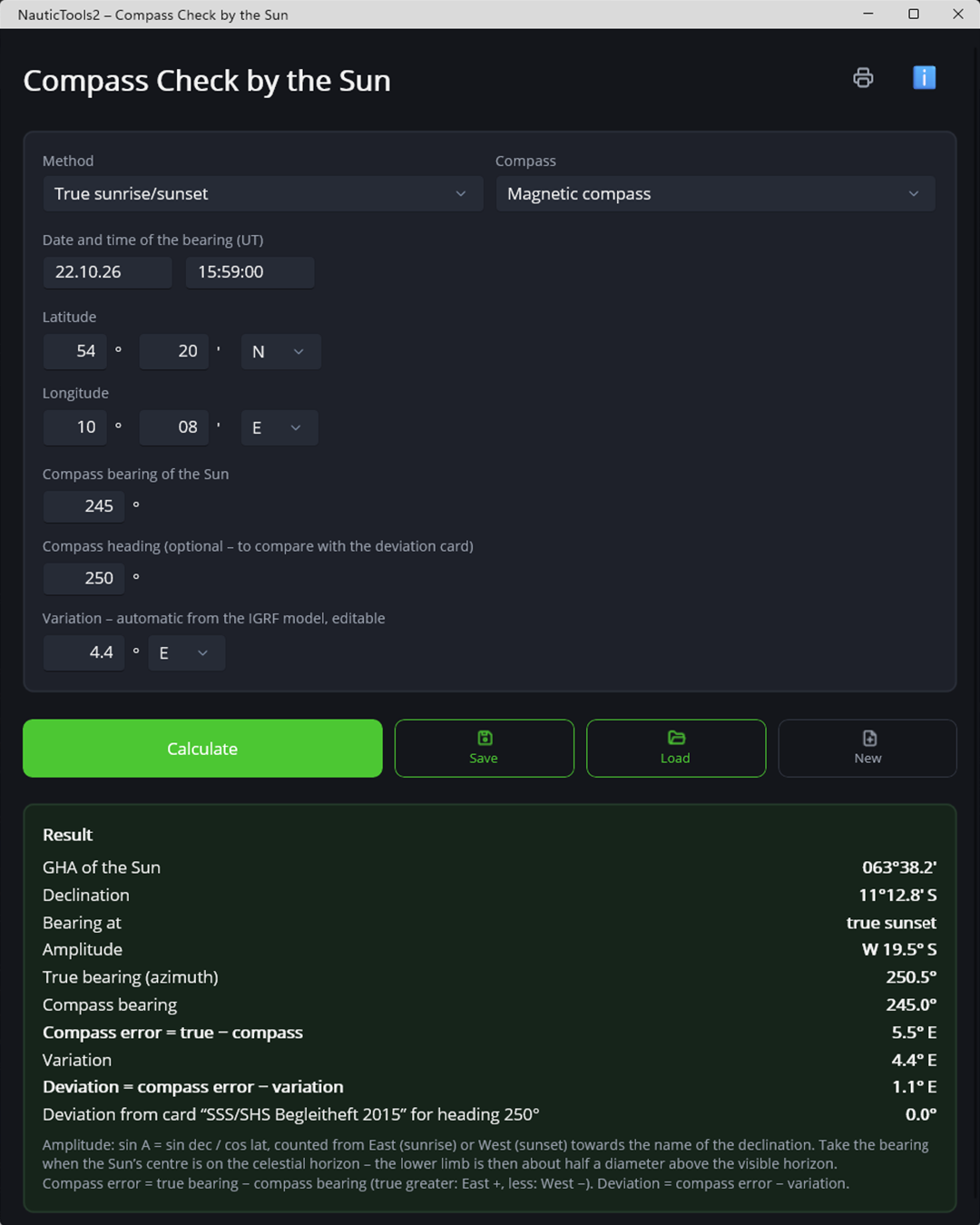Click the longitude degrees field
This screenshot has width=980, height=1225.
coord(74,428)
